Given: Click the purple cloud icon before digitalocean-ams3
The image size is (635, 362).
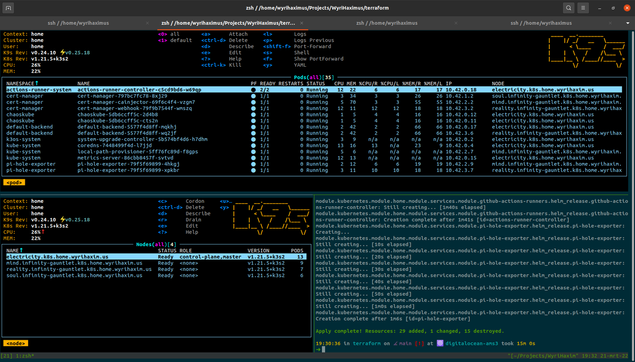Looking at the screenshot, I should [x=440, y=343].
